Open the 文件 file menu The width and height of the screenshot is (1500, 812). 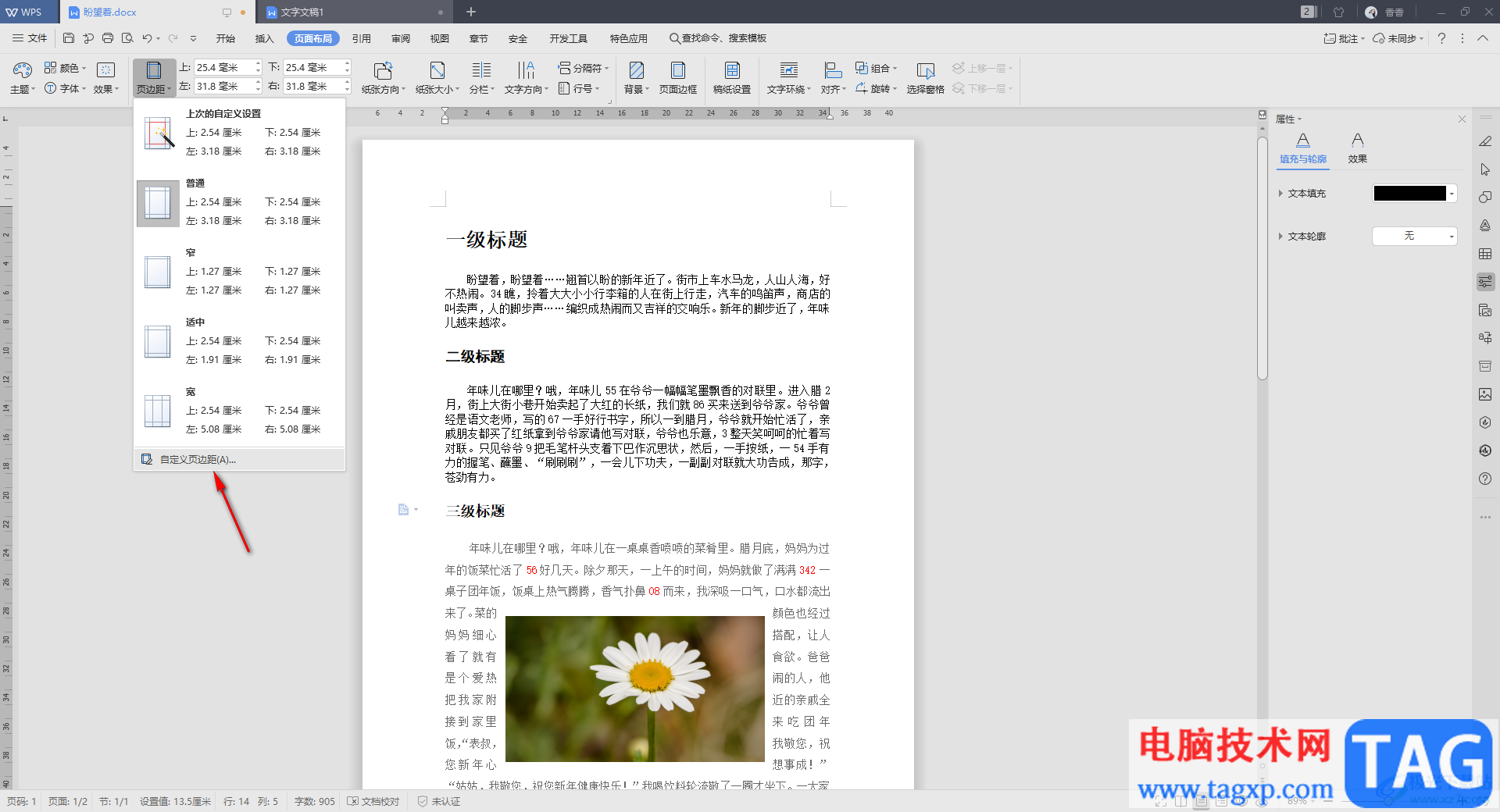click(x=30, y=38)
